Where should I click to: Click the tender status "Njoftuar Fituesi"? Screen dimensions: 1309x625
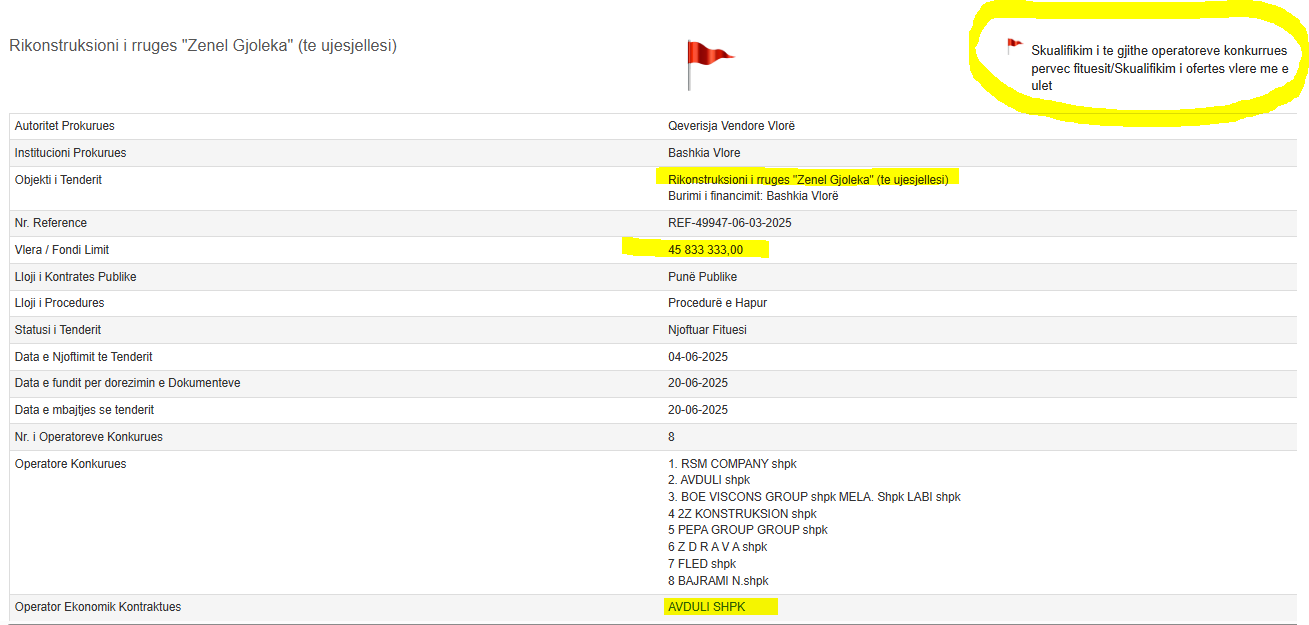click(707, 330)
